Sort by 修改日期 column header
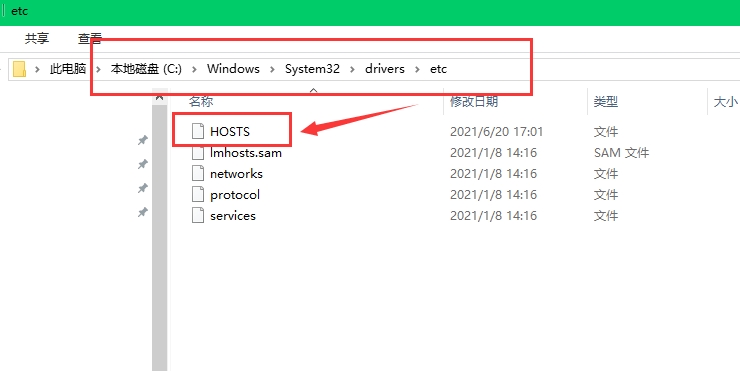 point(474,101)
